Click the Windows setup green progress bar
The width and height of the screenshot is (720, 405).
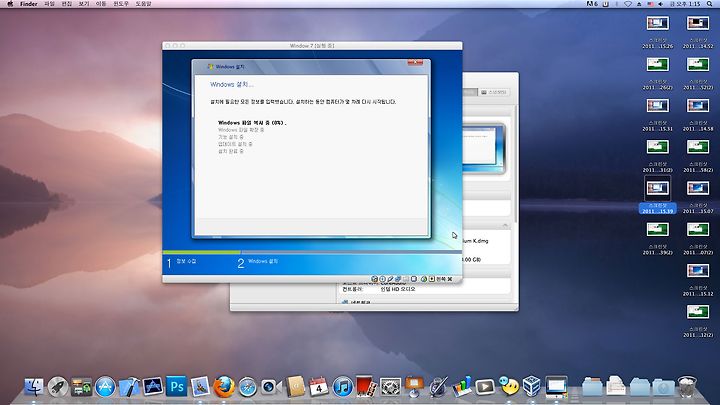(202, 252)
